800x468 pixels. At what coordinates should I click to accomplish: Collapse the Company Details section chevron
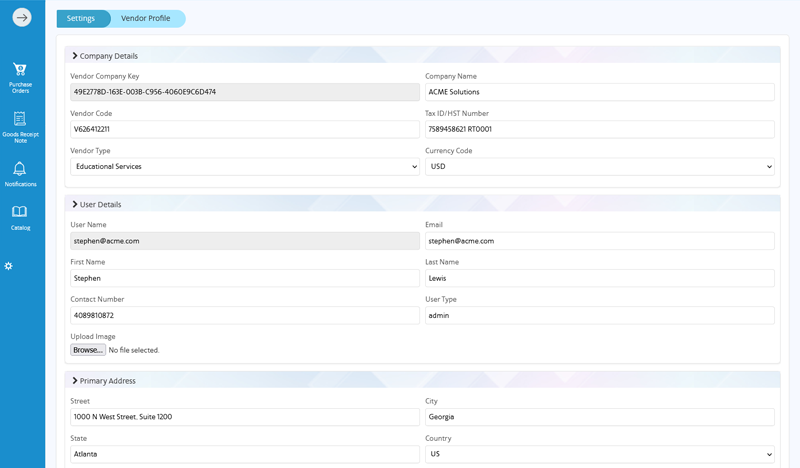coord(75,56)
